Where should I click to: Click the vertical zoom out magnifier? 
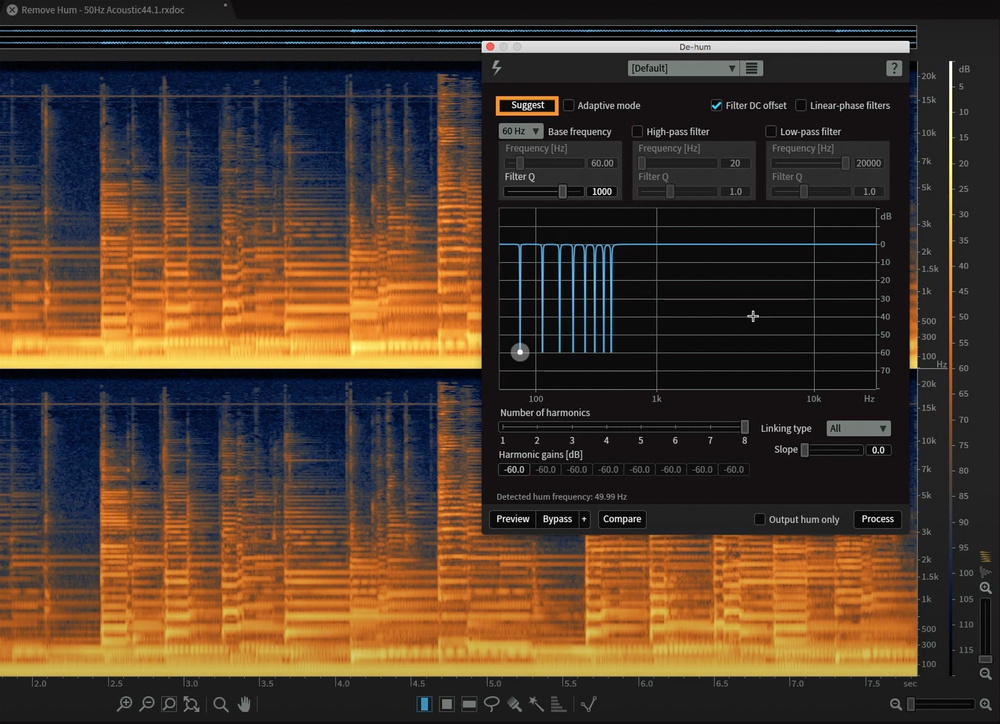coord(985,674)
